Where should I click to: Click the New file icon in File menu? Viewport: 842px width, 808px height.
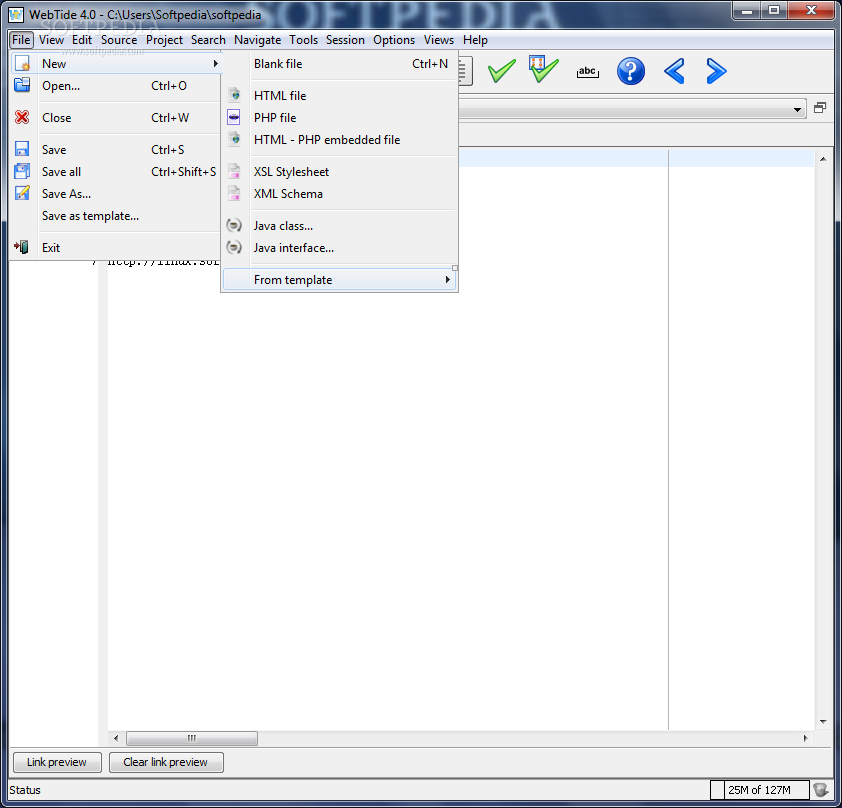tap(22, 63)
